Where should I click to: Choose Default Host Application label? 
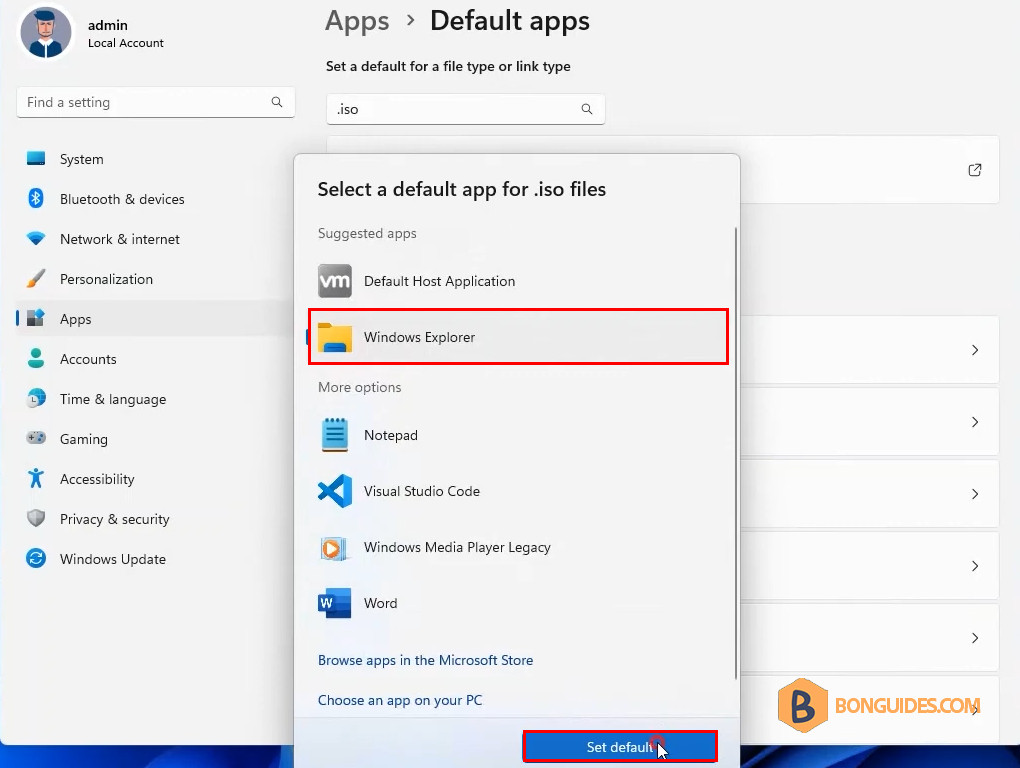coord(440,281)
